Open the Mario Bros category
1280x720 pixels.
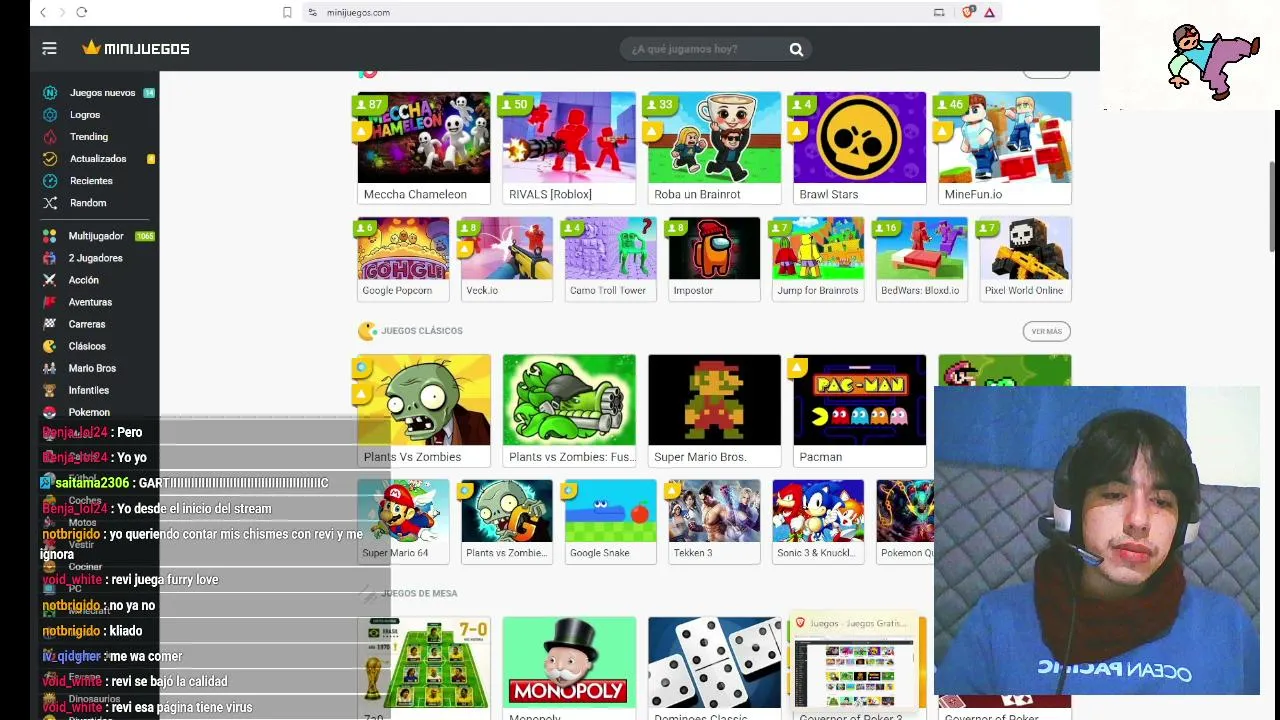point(91,368)
